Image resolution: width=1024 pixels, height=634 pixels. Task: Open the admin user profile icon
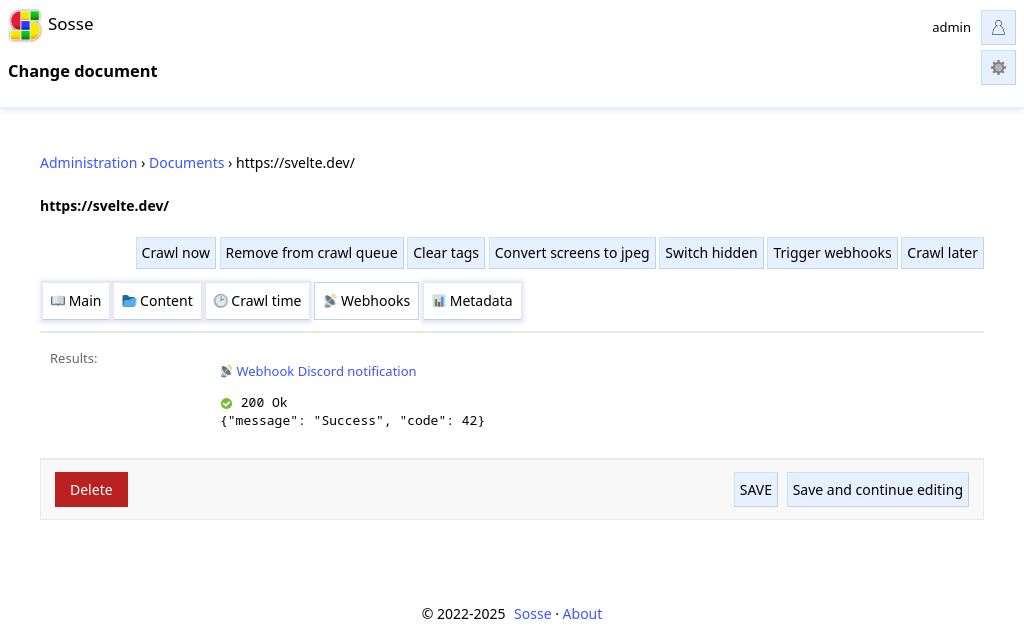pyautogui.click(x=998, y=27)
